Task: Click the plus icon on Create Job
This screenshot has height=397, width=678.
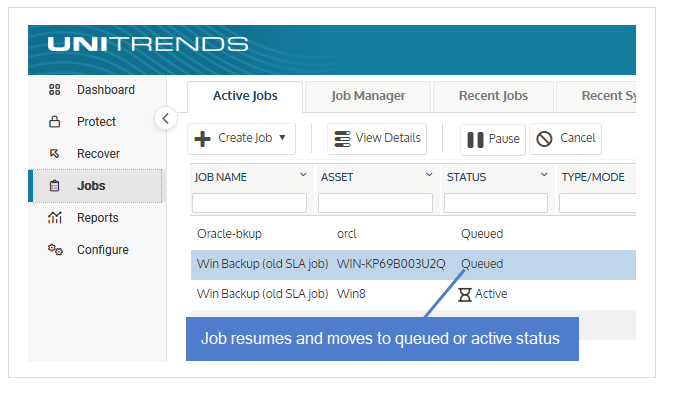Action: coord(202,139)
